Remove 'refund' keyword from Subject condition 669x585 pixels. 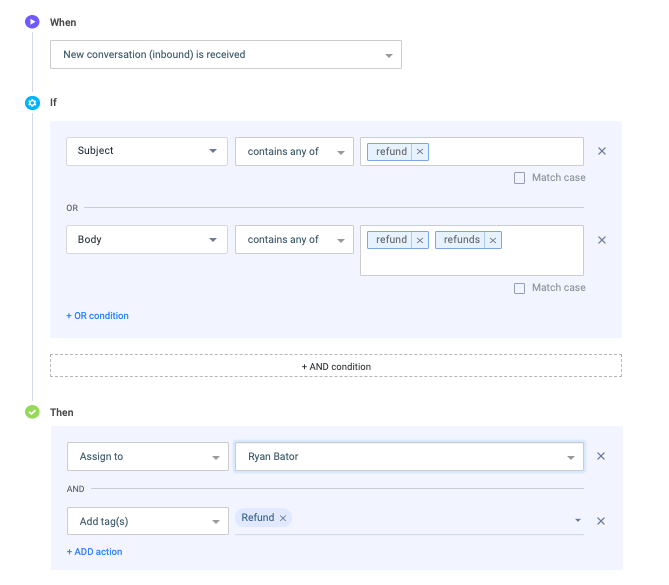coord(420,151)
